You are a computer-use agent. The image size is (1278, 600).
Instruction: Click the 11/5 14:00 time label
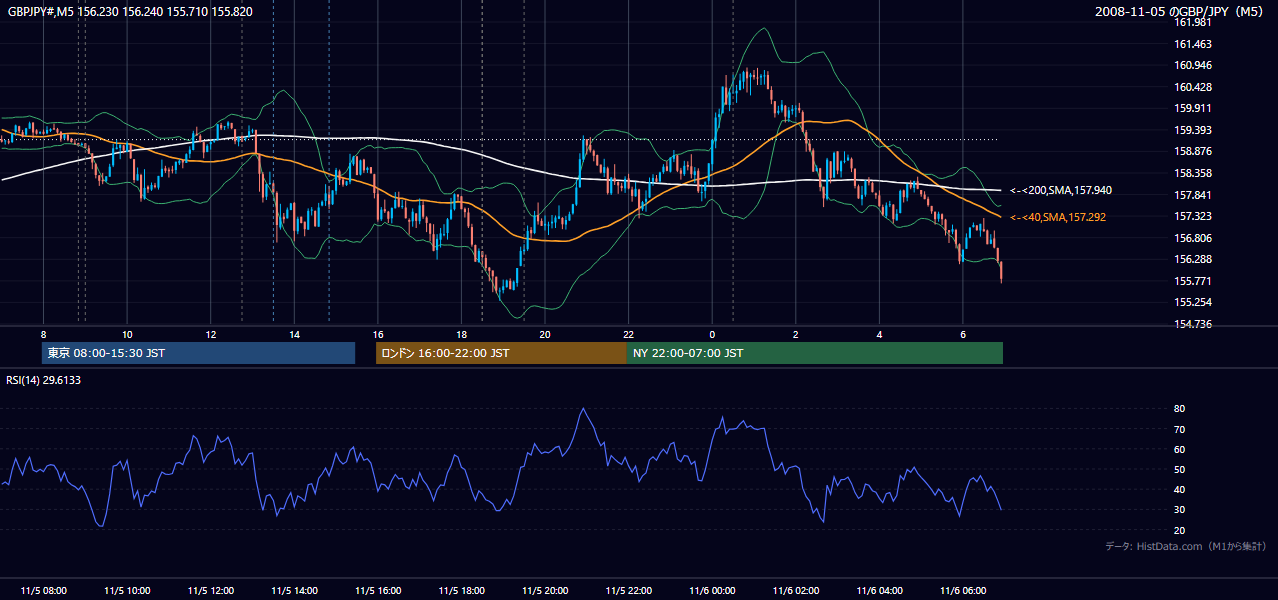[294, 591]
